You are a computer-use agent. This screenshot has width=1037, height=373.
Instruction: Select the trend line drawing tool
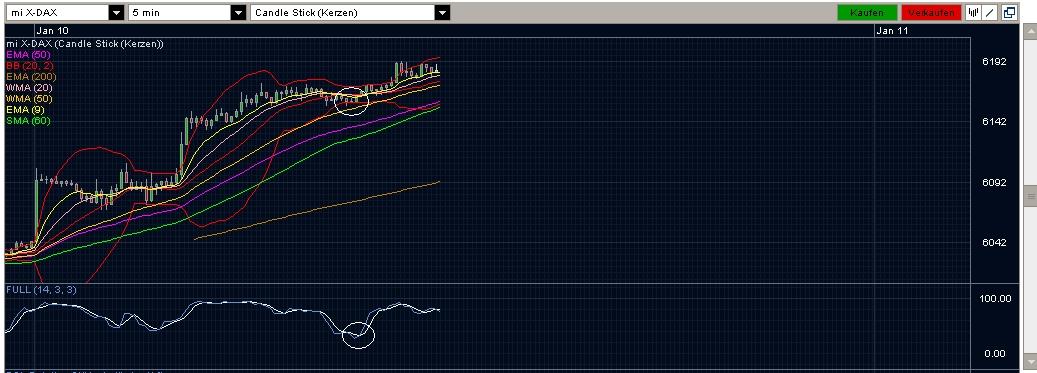pos(990,13)
